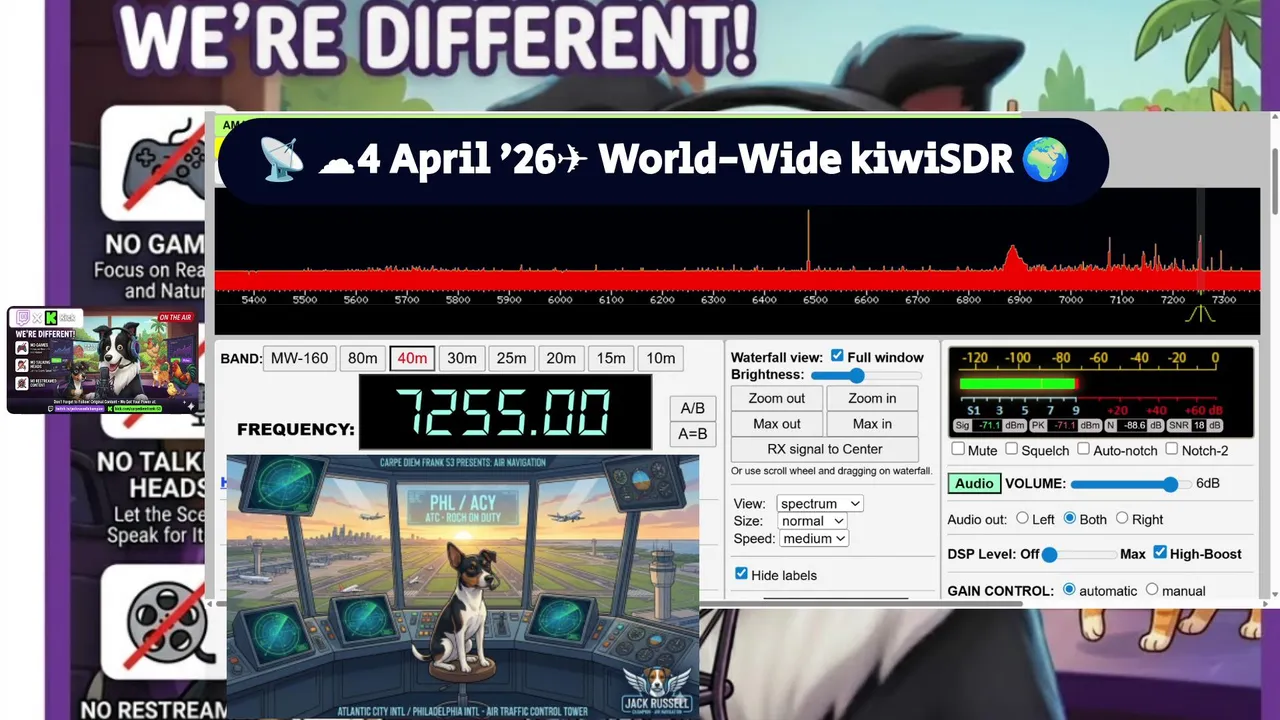
Task: Adjust the waterfall Brightness slider
Action: tap(866, 375)
